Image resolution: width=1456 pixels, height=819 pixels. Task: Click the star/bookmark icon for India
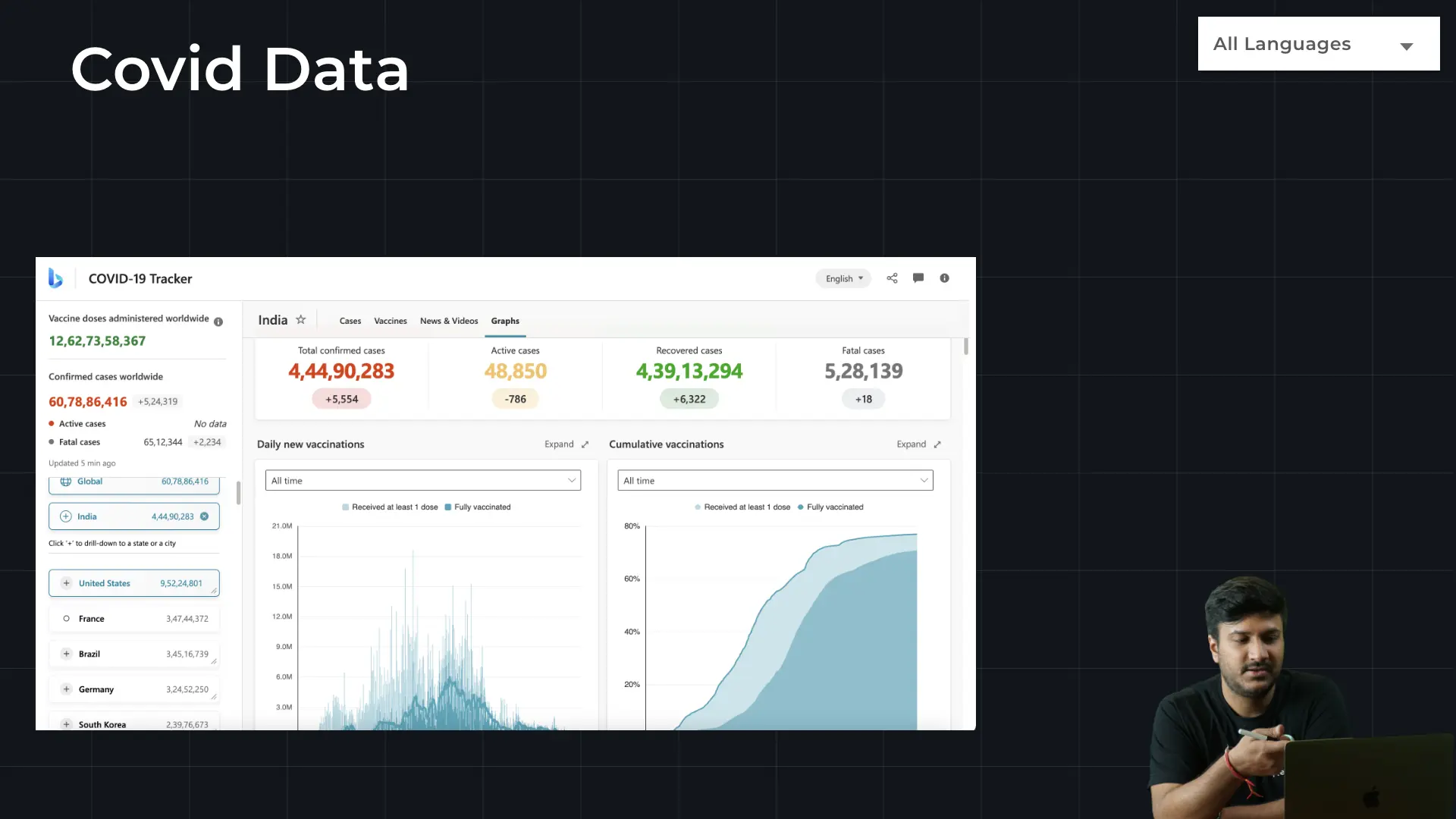301,320
